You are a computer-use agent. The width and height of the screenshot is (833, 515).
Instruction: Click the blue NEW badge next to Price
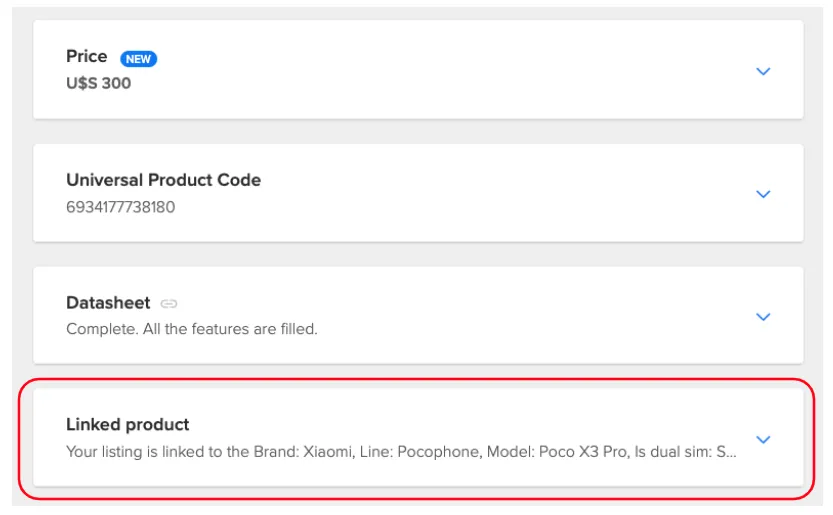tap(138, 58)
